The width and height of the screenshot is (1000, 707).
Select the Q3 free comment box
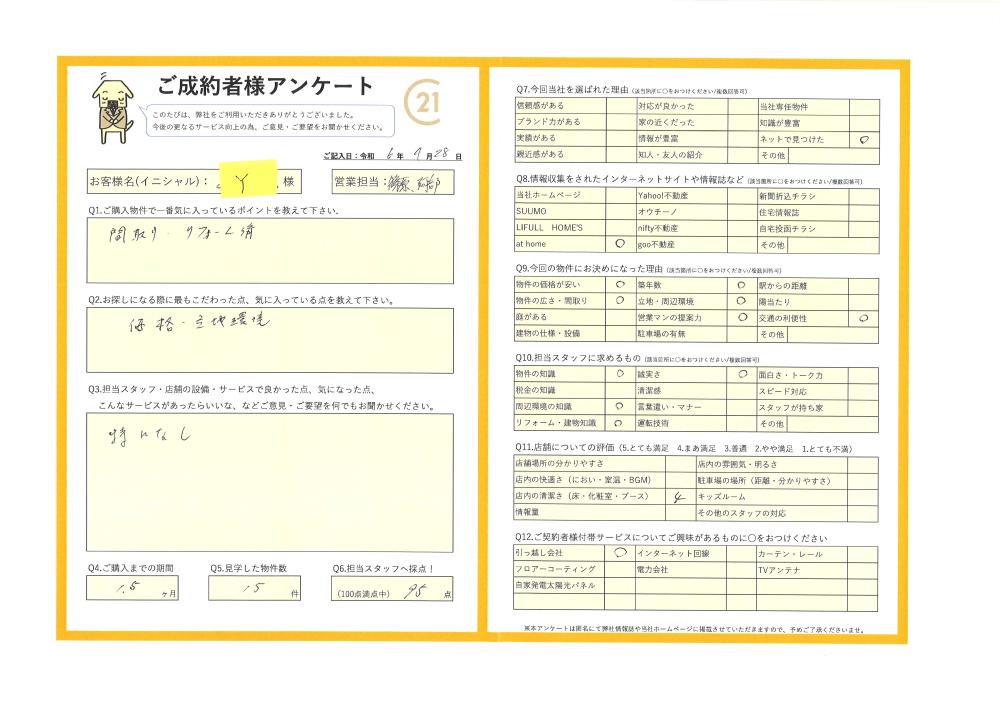click(269, 482)
